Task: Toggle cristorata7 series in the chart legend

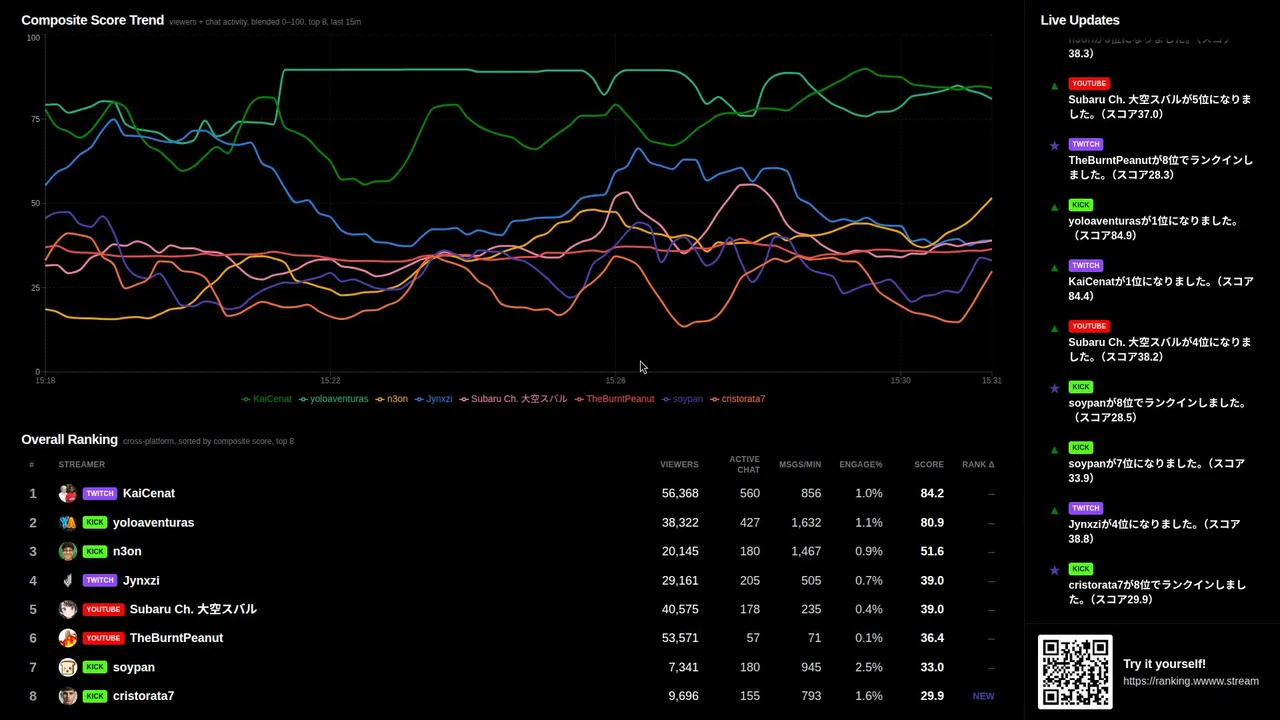Action: (738, 399)
